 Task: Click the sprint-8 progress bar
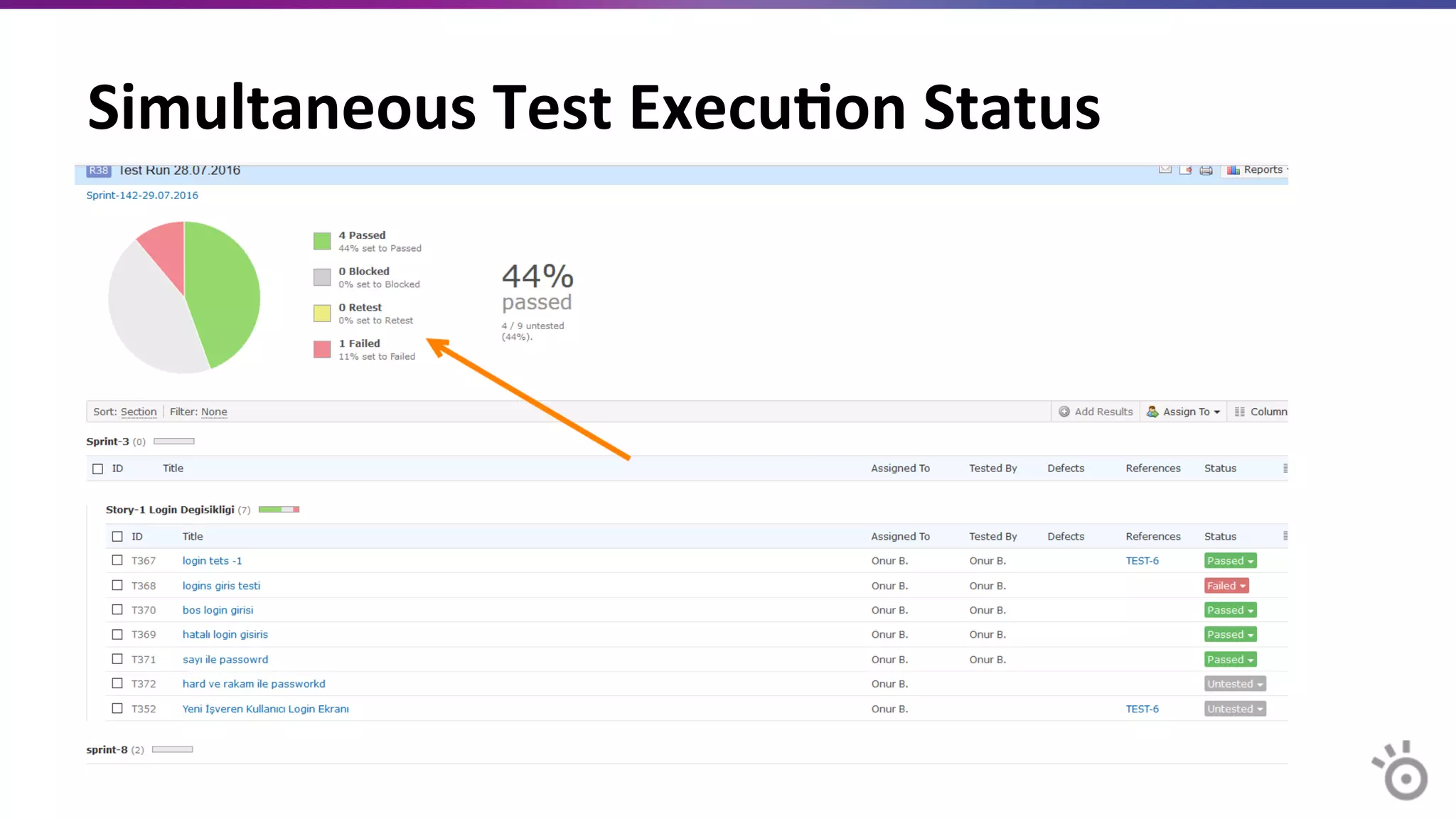pos(173,749)
